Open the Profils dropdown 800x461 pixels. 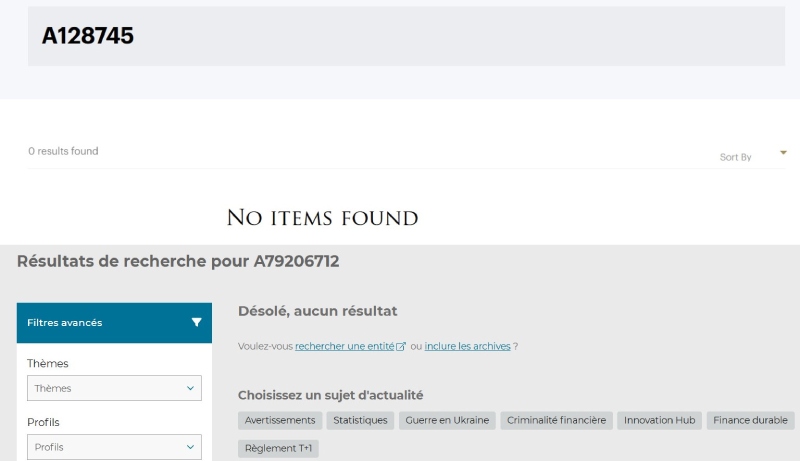pyautogui.click(x=114, y=447)
